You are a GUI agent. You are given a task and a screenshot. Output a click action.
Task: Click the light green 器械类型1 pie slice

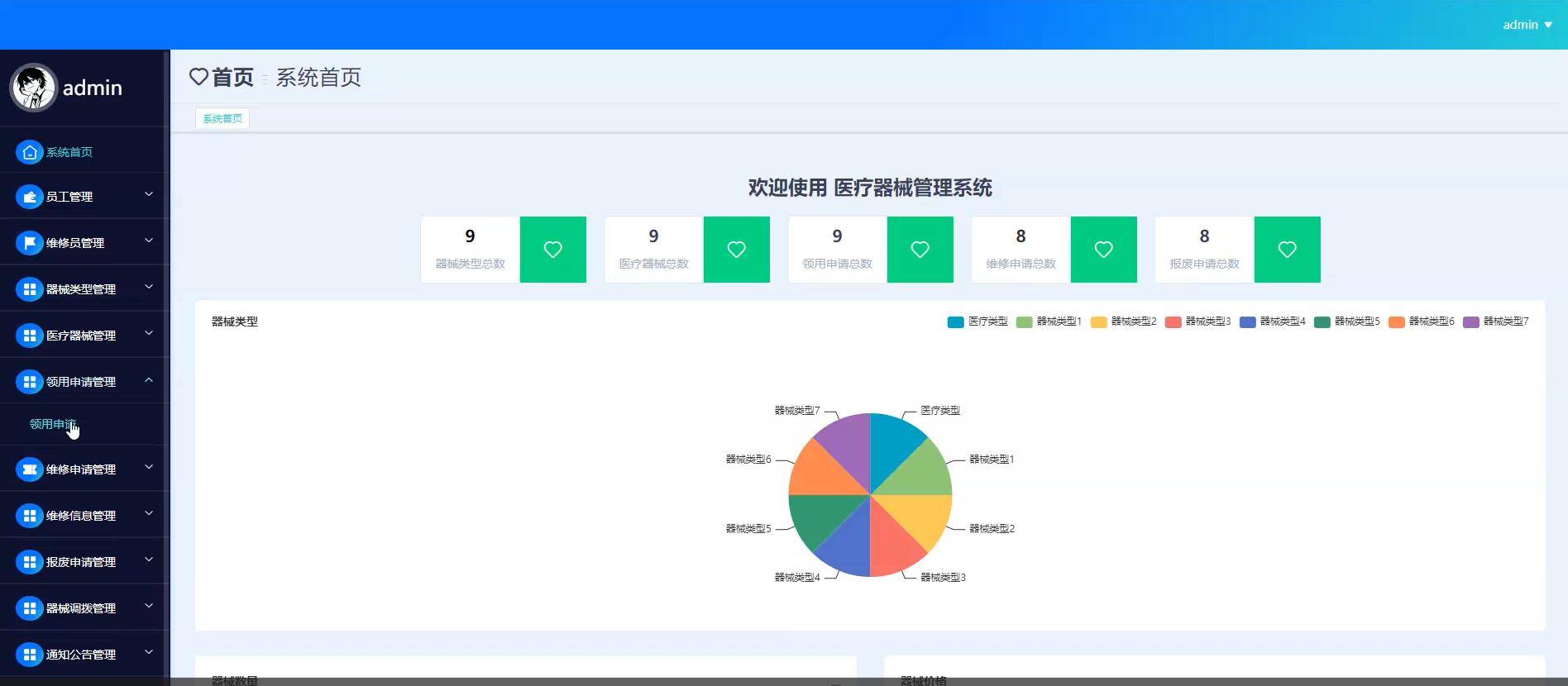point(921,474)
